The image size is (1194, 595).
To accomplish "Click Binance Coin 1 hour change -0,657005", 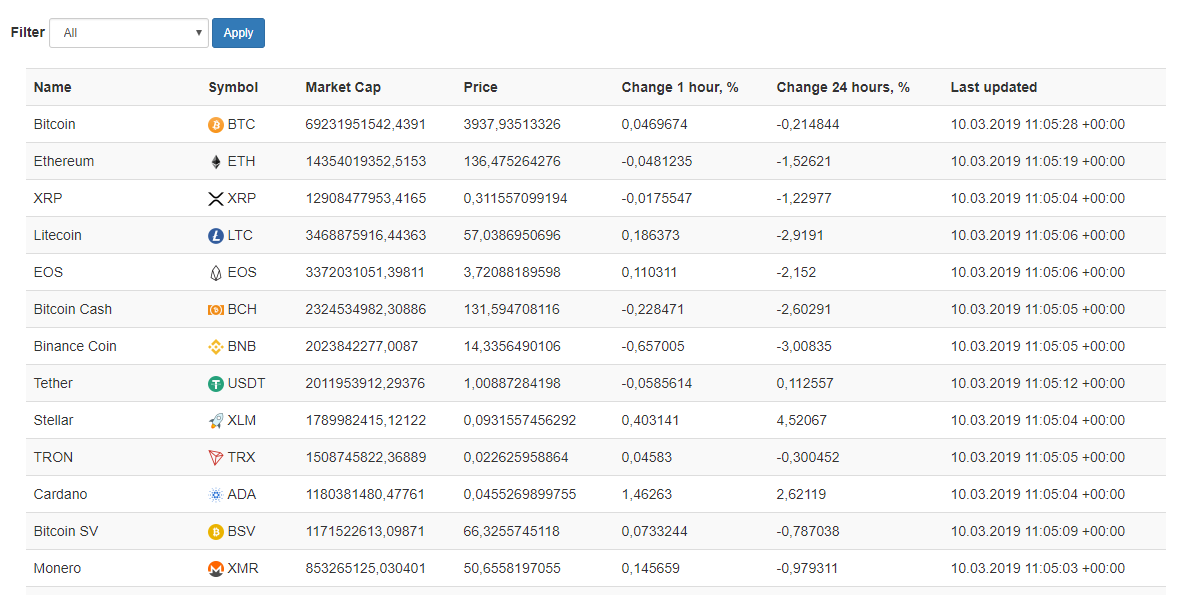I will click(x=653, y=346).
